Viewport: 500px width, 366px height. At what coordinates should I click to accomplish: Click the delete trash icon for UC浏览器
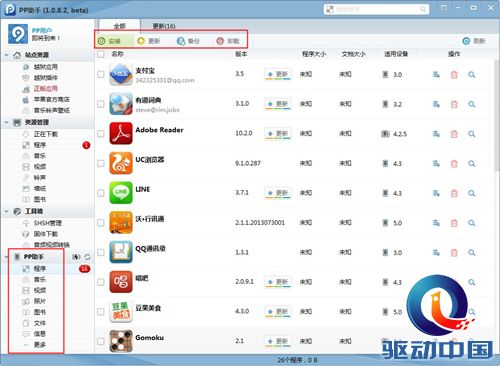[454, 164]
